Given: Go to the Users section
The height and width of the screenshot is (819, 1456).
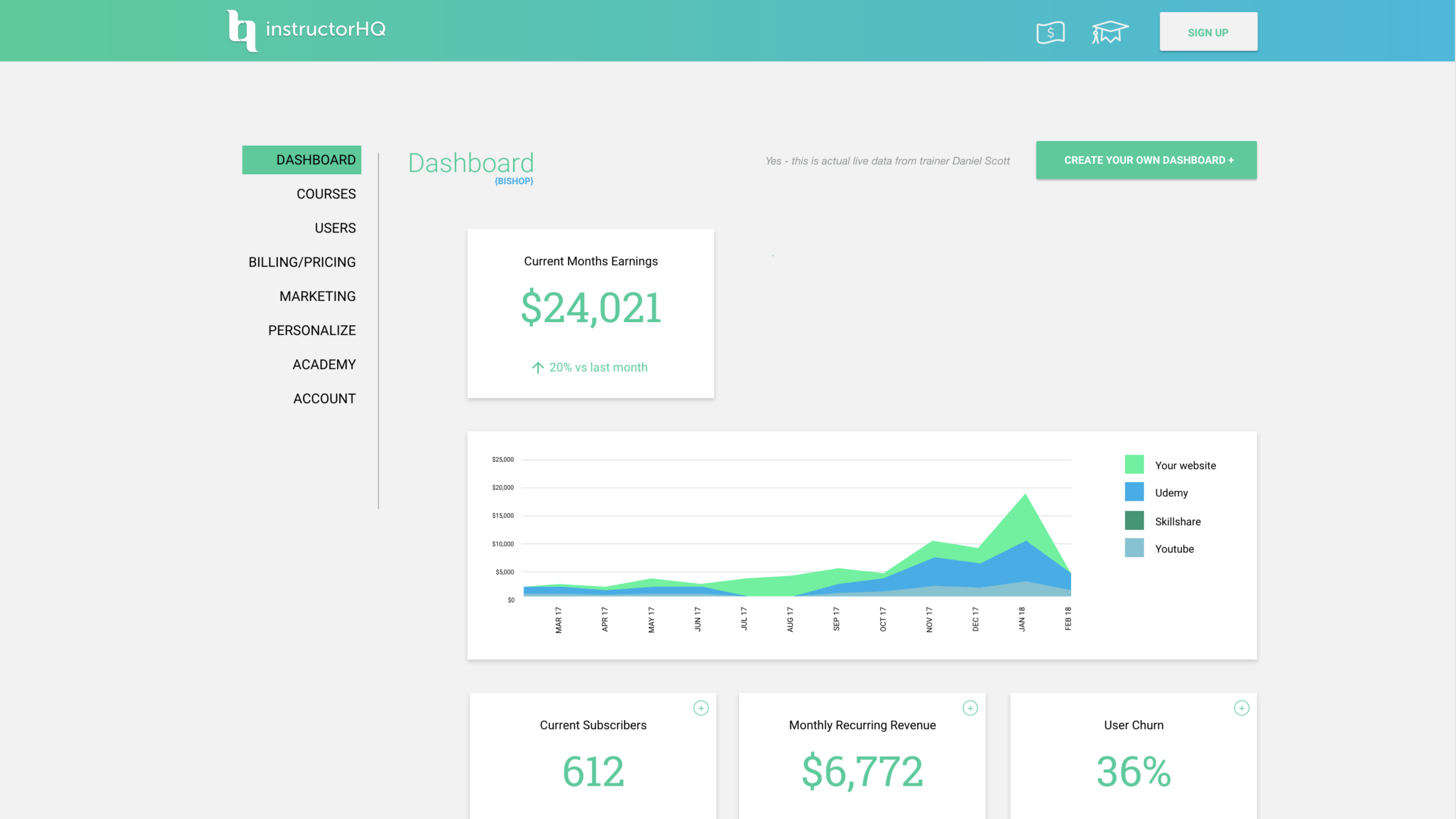Looking at the screenshot, I should pyautogui.click(x=335, y=228).
